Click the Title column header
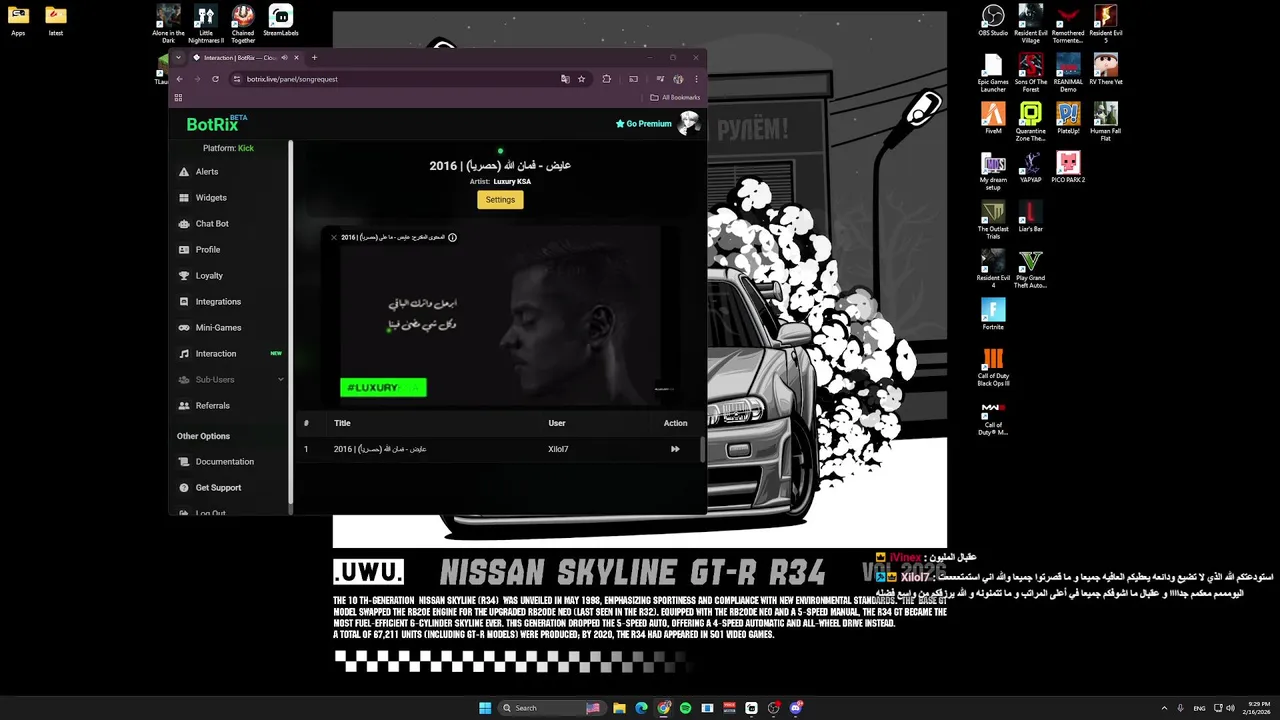The height and width of the screenshot is (720, 1280). (342, 423)
